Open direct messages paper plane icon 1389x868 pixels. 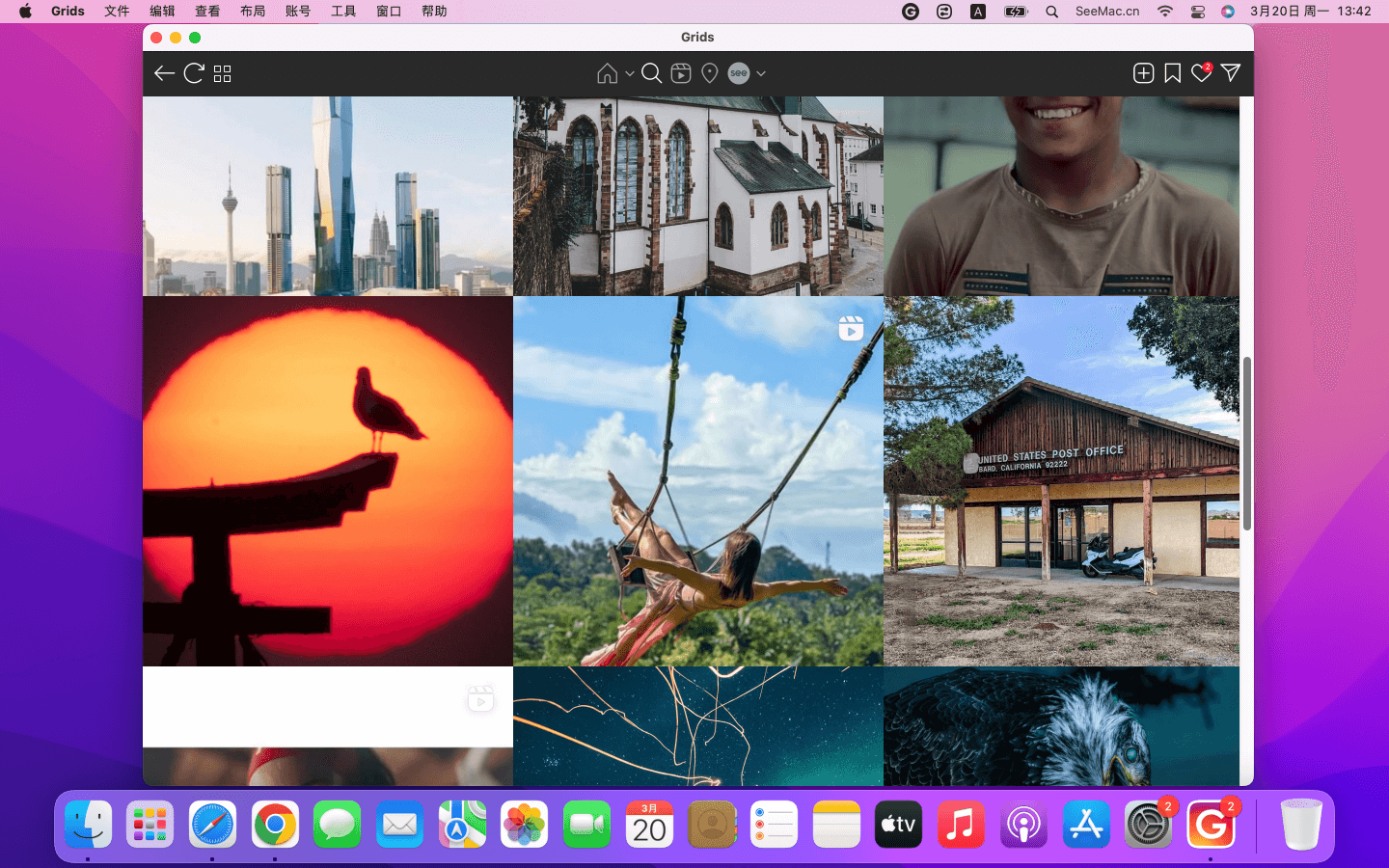tap(1231, 73)
